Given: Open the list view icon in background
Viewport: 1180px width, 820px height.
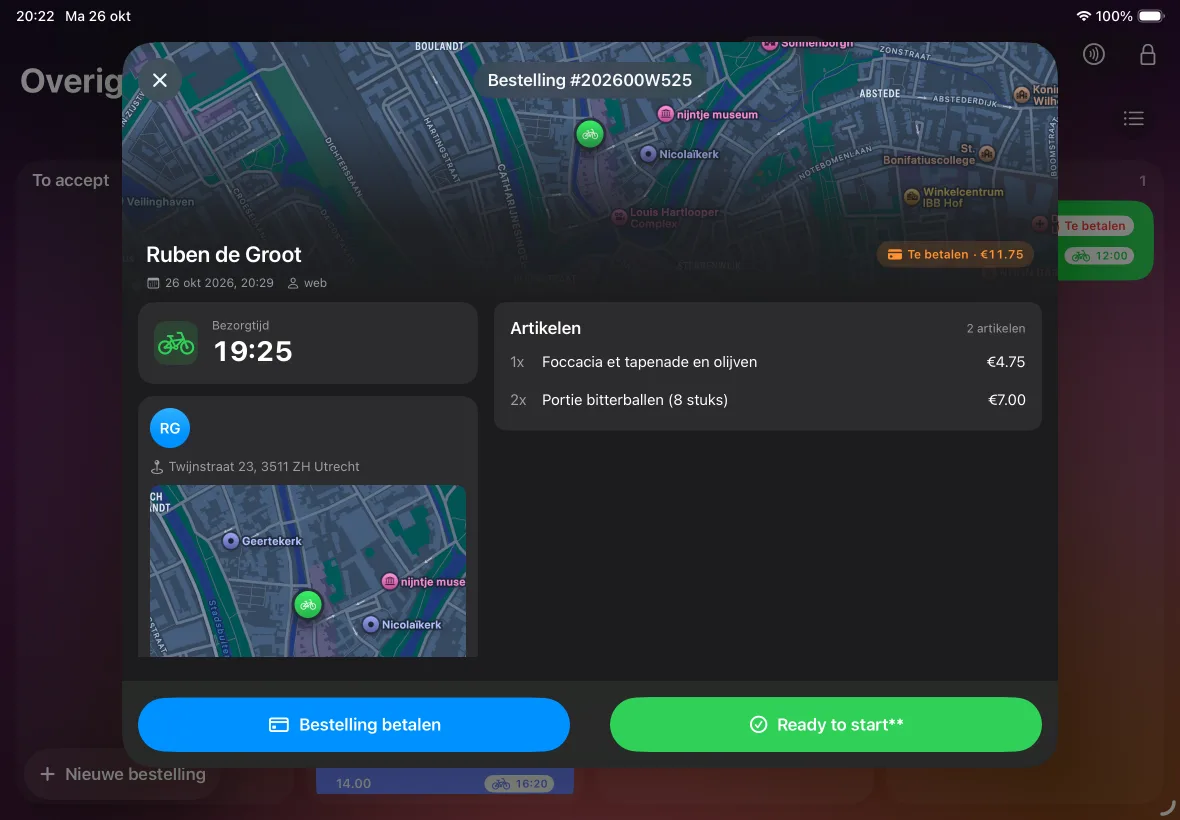Looking at the screenshot, I should pos(1133,118).
